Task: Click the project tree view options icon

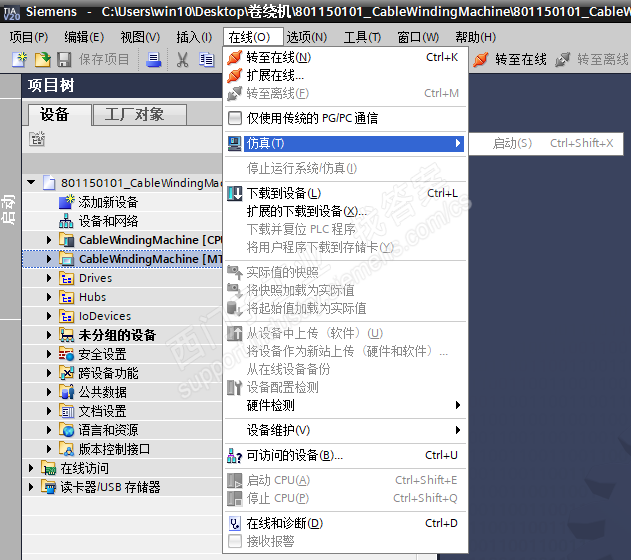Action: (x=37, y=139)
